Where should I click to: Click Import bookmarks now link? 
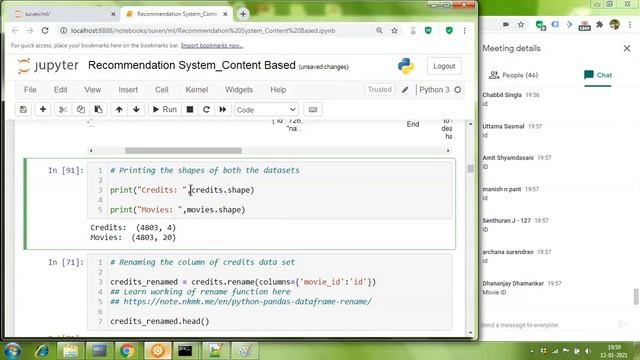(x=212, y=46)
